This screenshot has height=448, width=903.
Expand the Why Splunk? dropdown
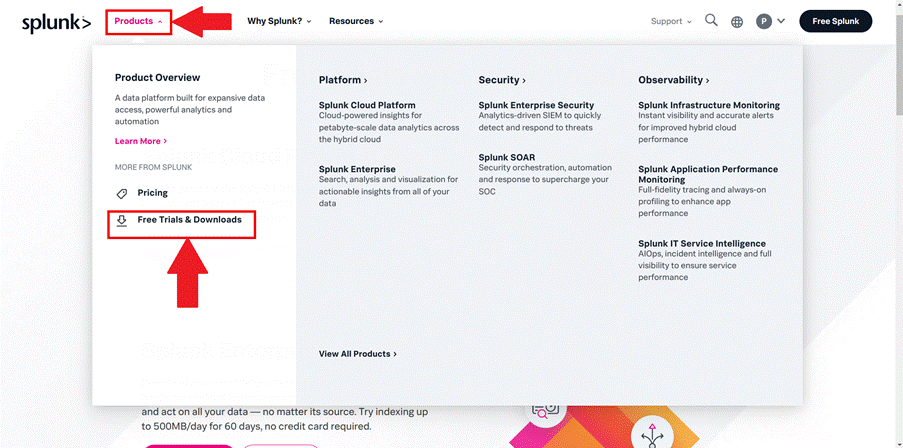pos(279,21)
